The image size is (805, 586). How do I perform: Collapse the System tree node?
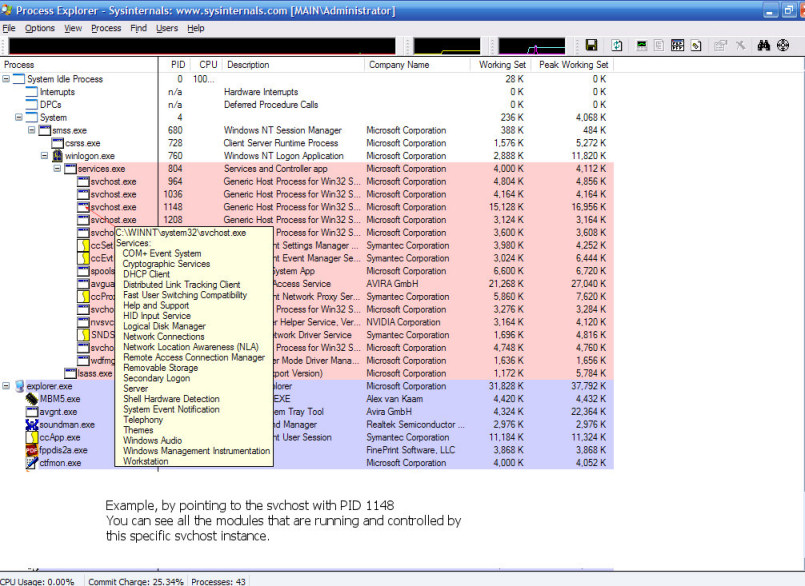18,117
